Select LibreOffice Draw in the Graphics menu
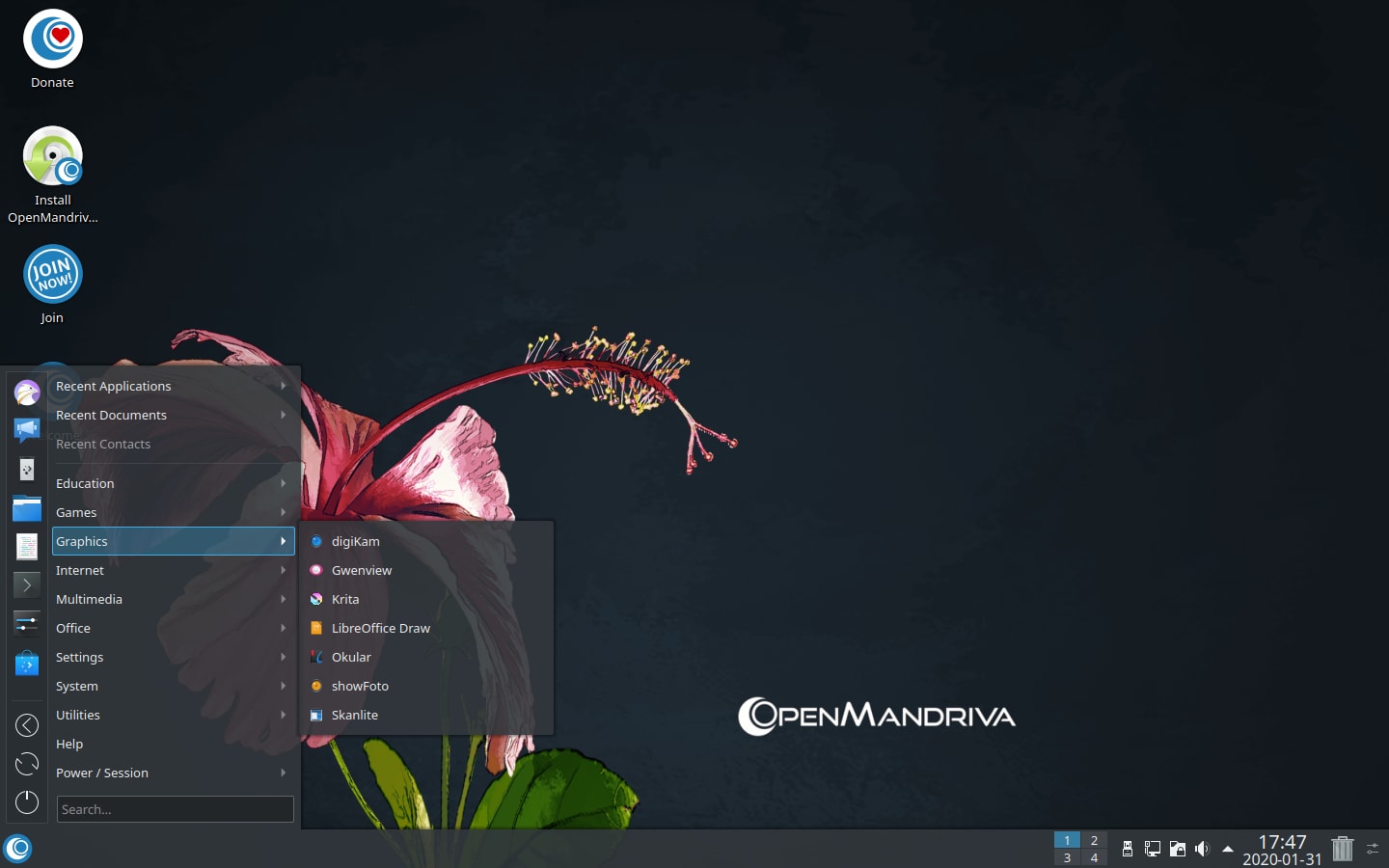The image size is (1389, 868). coord(380,628)
